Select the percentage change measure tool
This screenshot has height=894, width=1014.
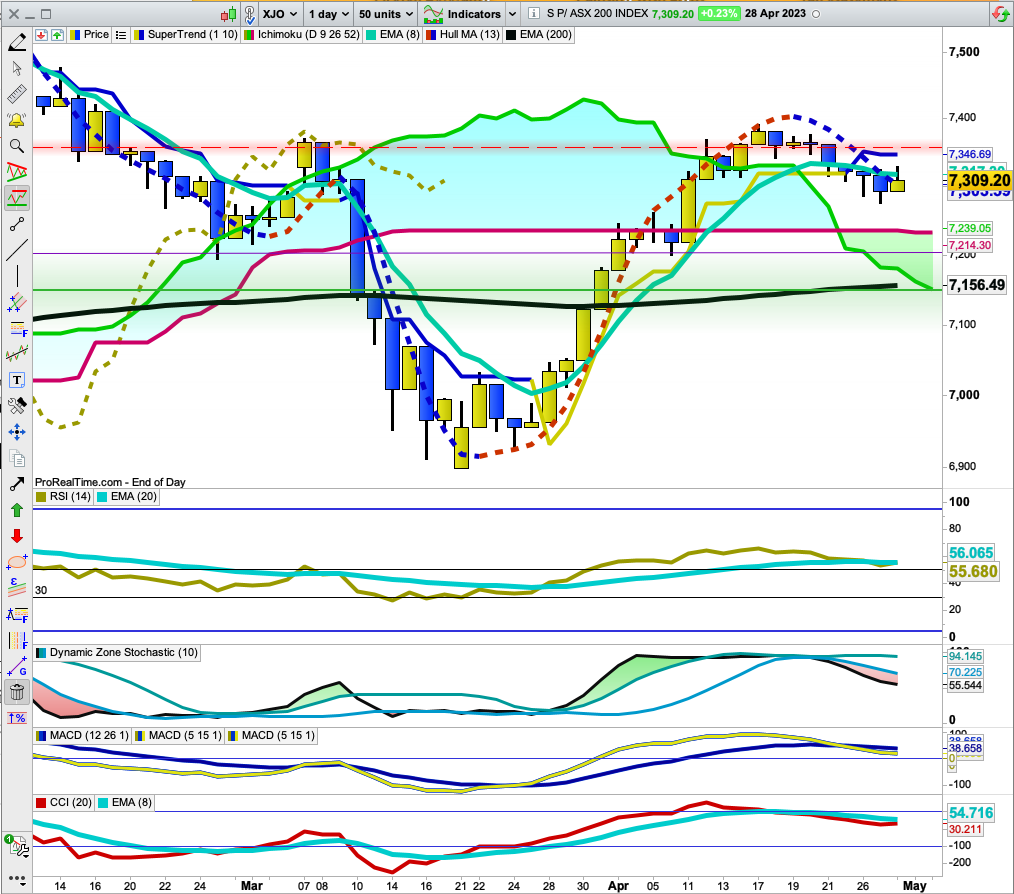pyautogui.click(x=17, y=717)
